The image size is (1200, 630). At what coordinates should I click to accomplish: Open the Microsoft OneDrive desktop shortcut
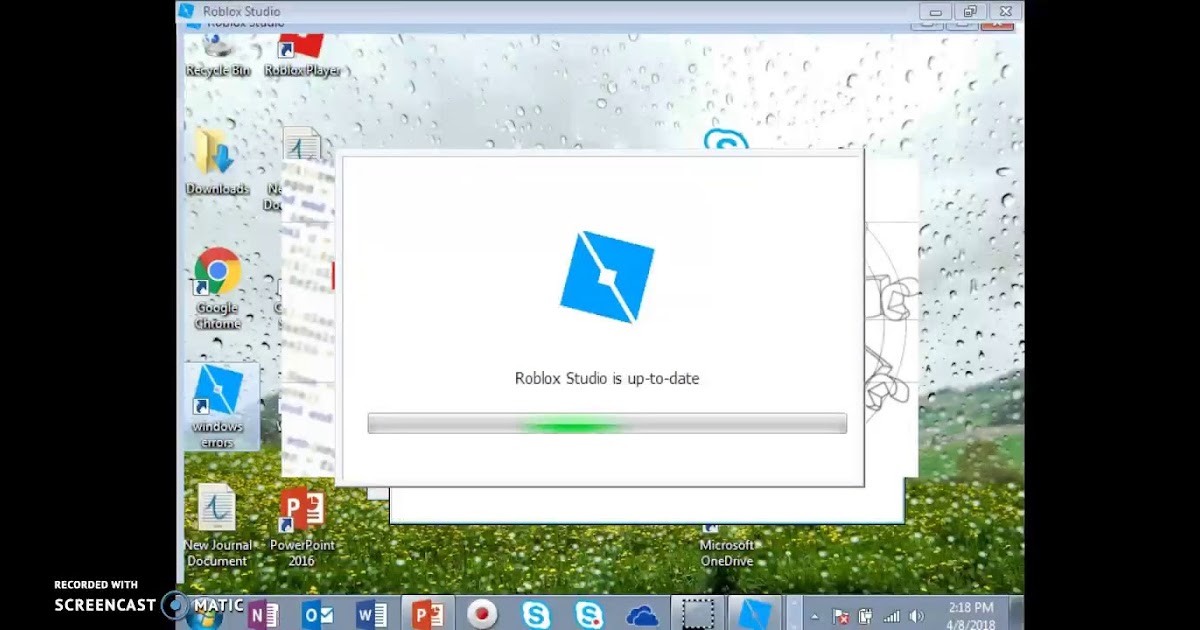[x=727, y=546]
